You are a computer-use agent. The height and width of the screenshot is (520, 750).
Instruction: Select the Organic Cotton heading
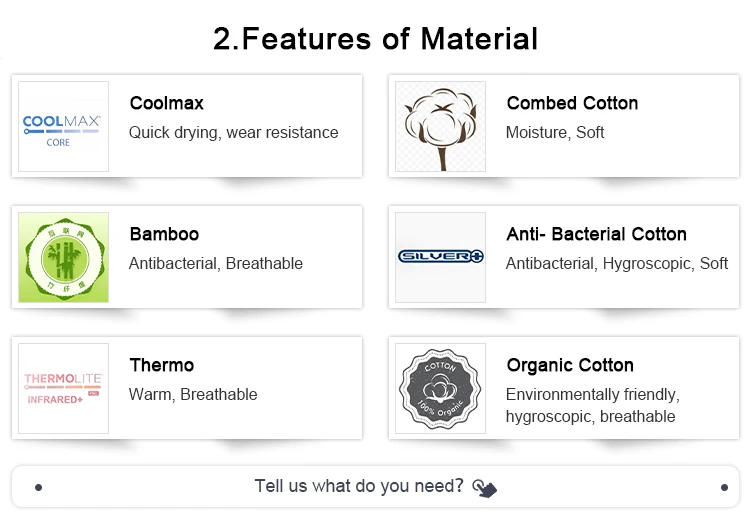[570, 365]
